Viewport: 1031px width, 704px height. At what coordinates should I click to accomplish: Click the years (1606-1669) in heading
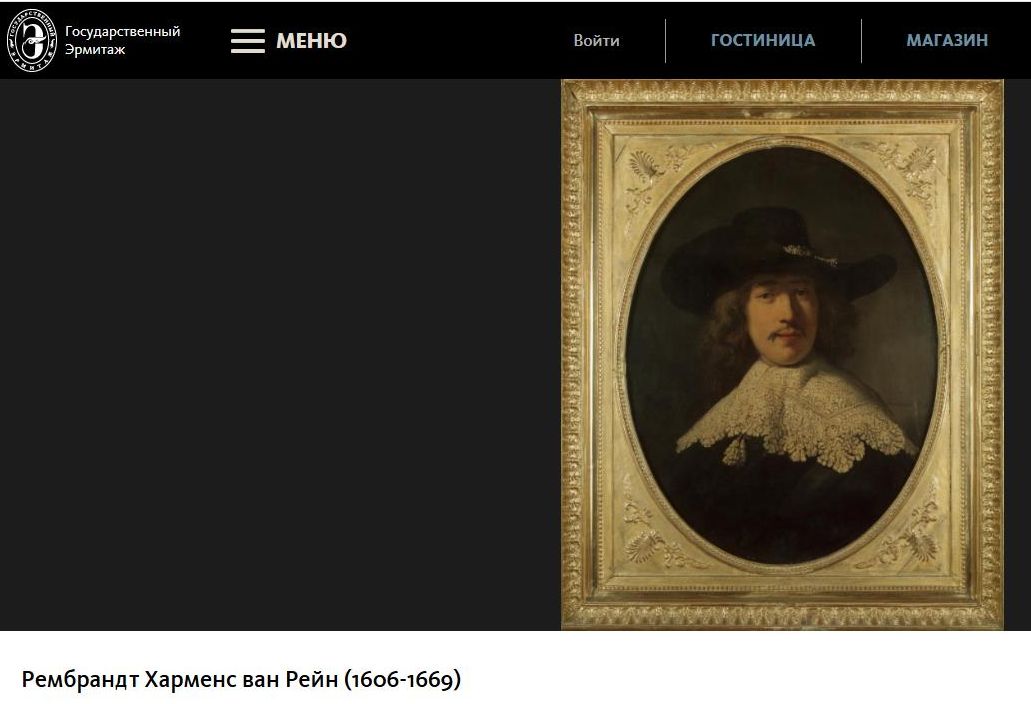click(402, 680)
